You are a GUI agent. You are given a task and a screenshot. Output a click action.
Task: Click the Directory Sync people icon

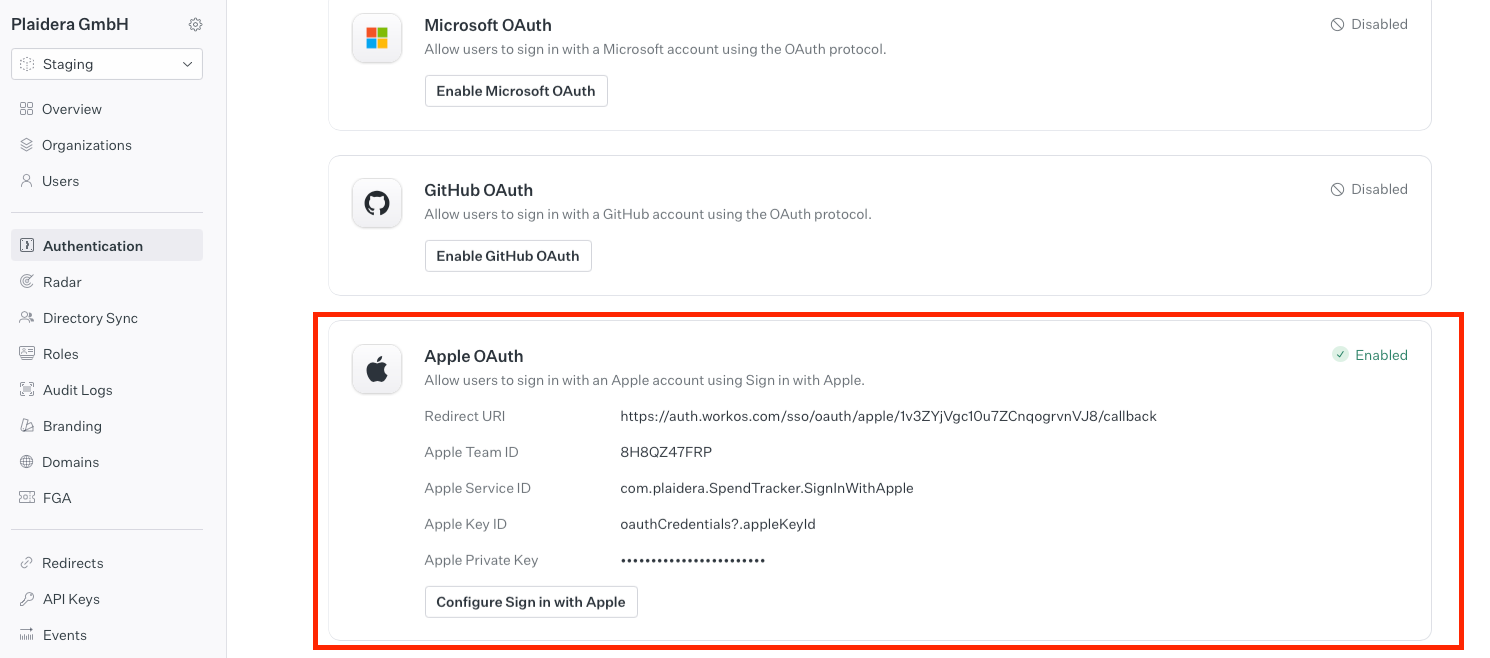(27, 318)
